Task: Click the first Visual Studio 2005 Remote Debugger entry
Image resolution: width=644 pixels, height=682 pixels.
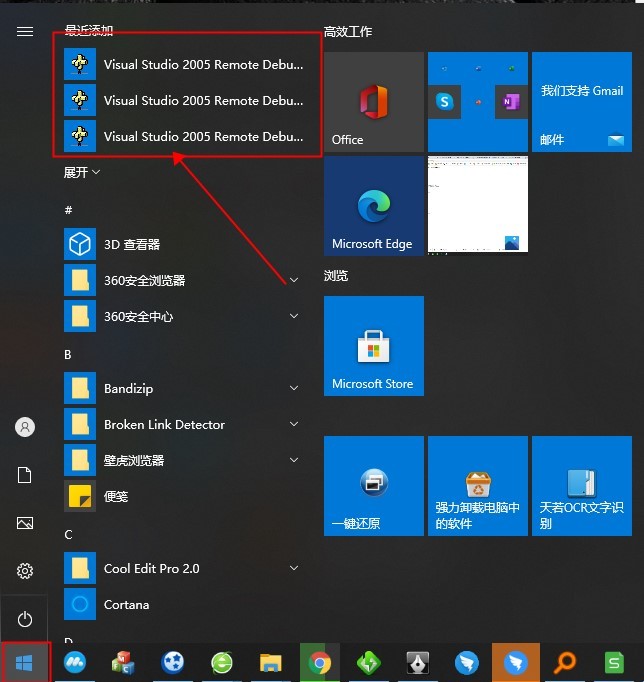Action: pyautogui.click(x=190, y=64)
